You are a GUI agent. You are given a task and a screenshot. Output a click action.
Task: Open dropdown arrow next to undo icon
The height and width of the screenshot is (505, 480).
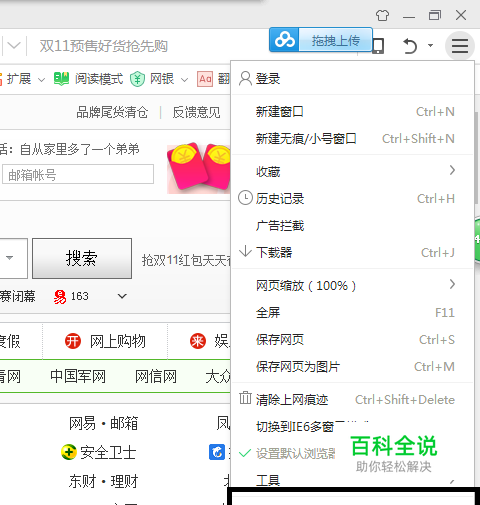[x=431, y=45]
